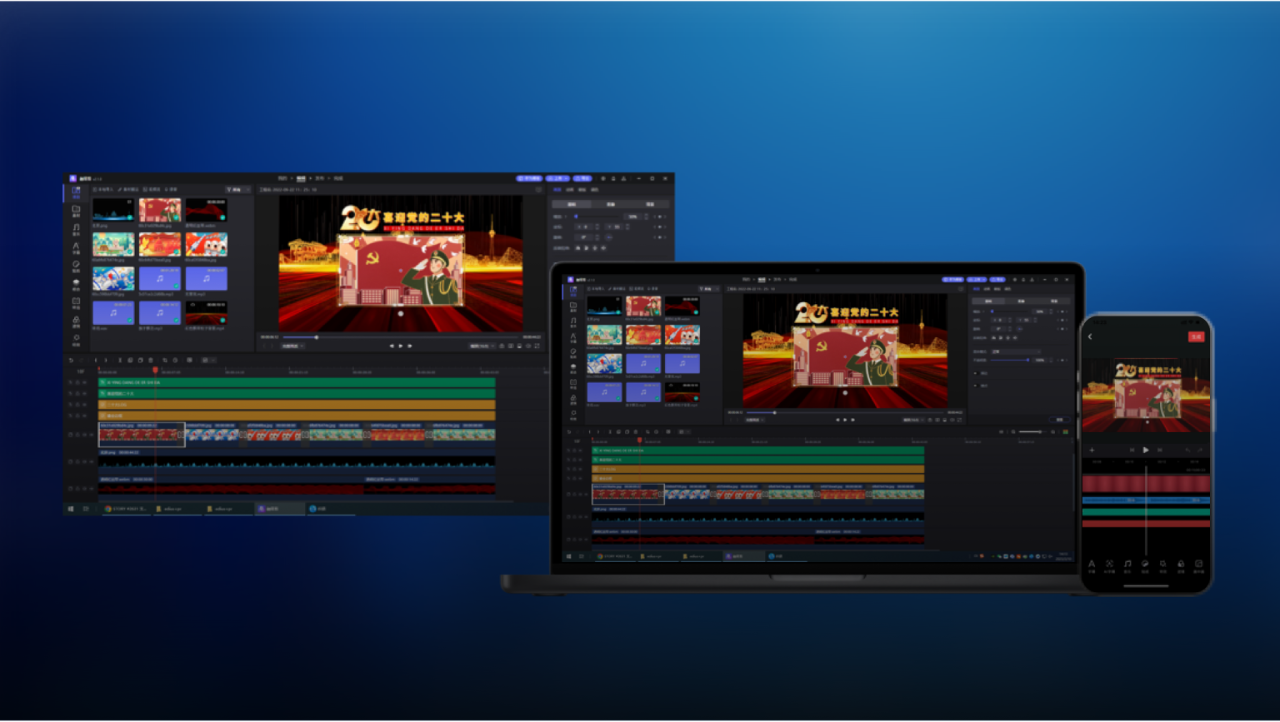Open blend mode dropdown in laptop properties panel
The height and width of the screenshot is (722, 1280).
pos(1016,352)
